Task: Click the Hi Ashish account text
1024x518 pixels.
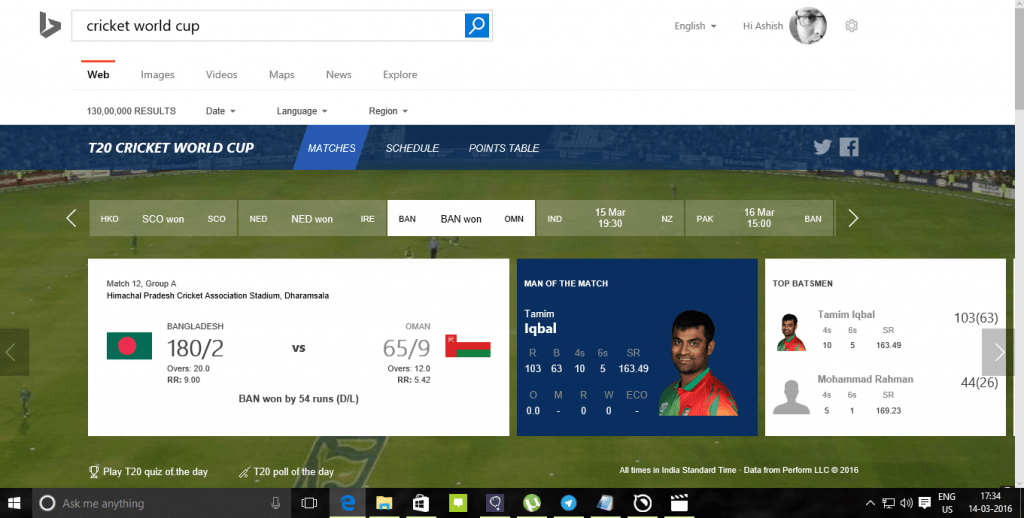Action: pos(763,26)
